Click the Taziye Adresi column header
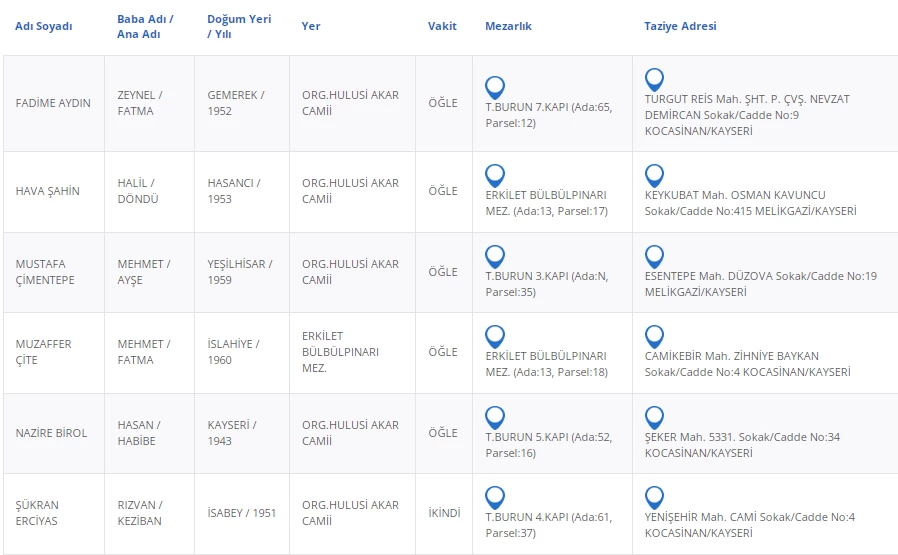This screenshot has width=898, height=555. (x=680, y=27)
